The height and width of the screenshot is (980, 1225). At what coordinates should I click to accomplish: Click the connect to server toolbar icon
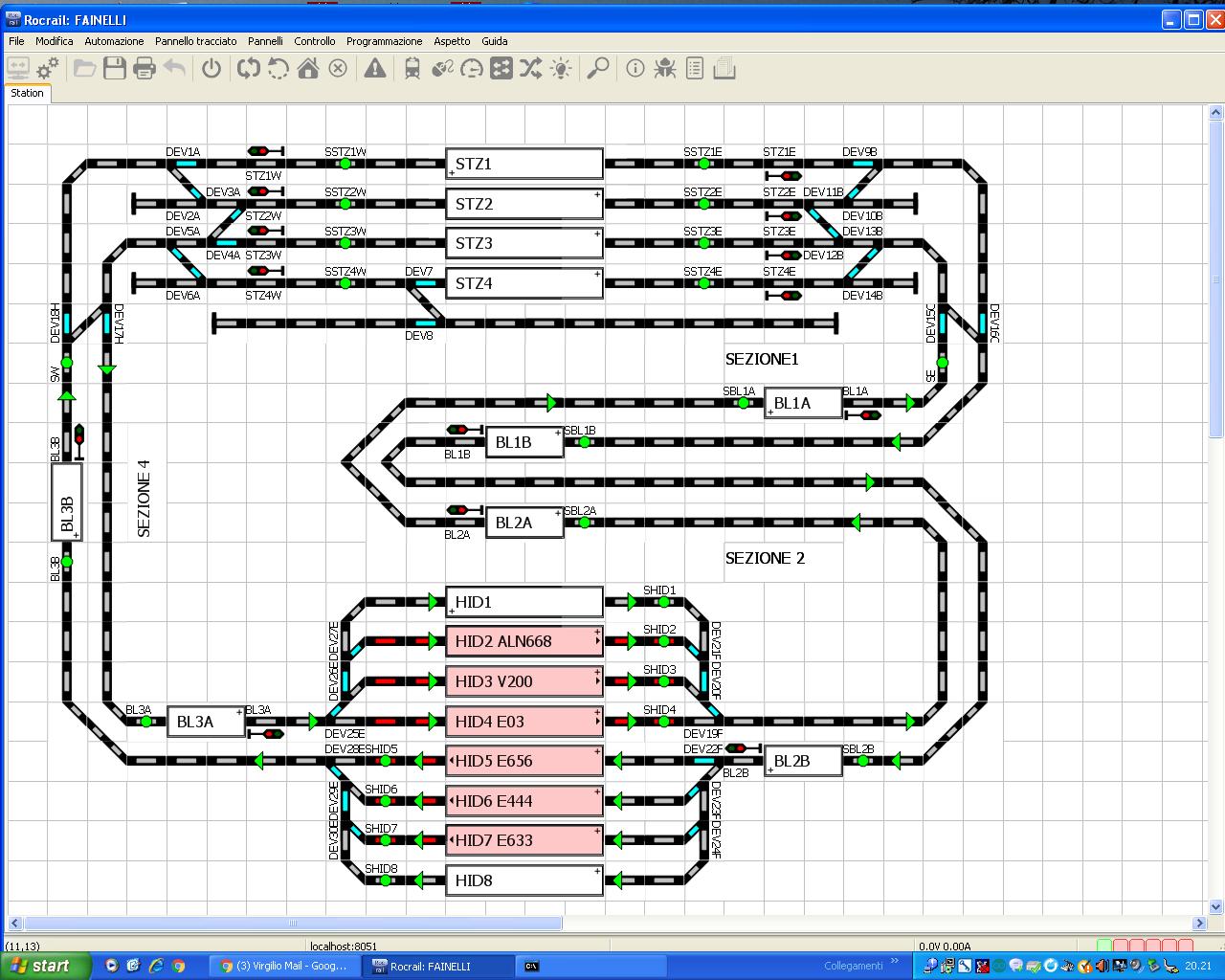18,68
